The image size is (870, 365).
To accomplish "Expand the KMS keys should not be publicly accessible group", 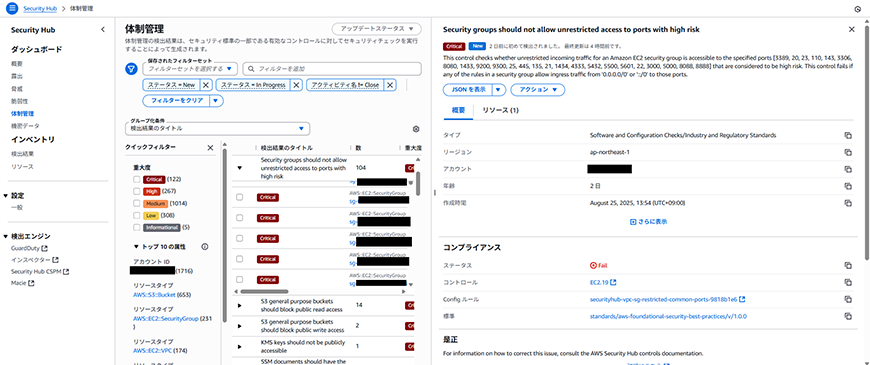I will [240, 346].
